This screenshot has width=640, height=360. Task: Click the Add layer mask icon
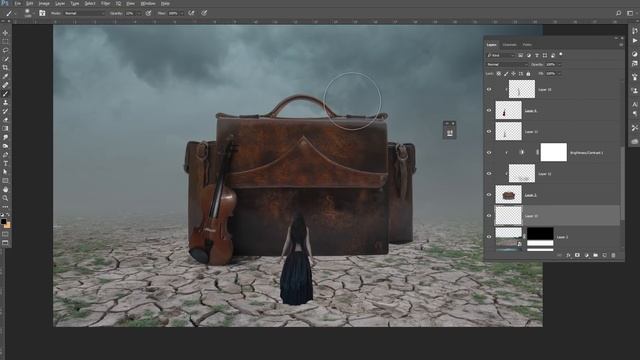click(x=577, y=255)
